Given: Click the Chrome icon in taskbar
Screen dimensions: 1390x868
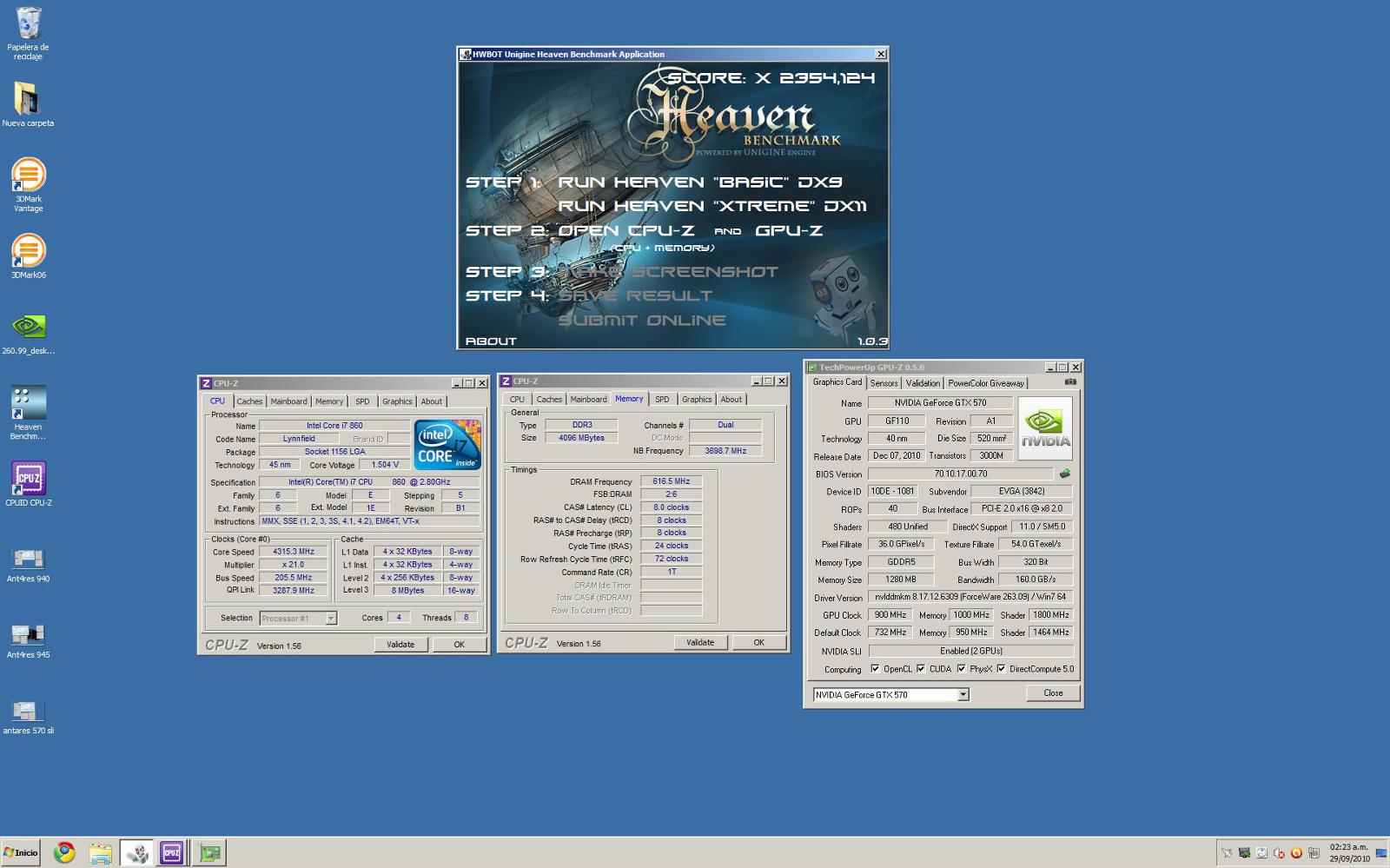Looking at the screenshot, I should [x=64, y=852].
